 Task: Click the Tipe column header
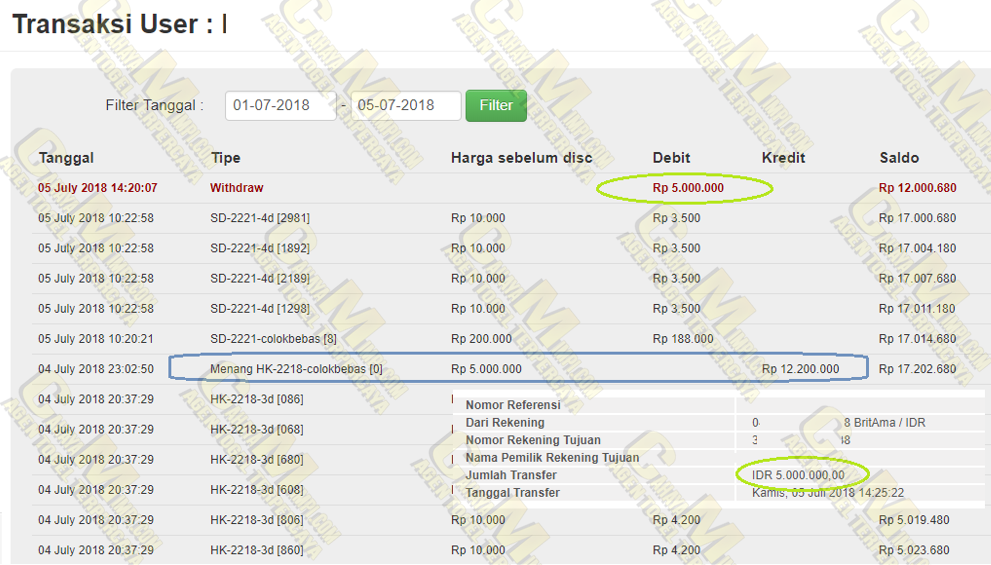(x=225, y=158)
